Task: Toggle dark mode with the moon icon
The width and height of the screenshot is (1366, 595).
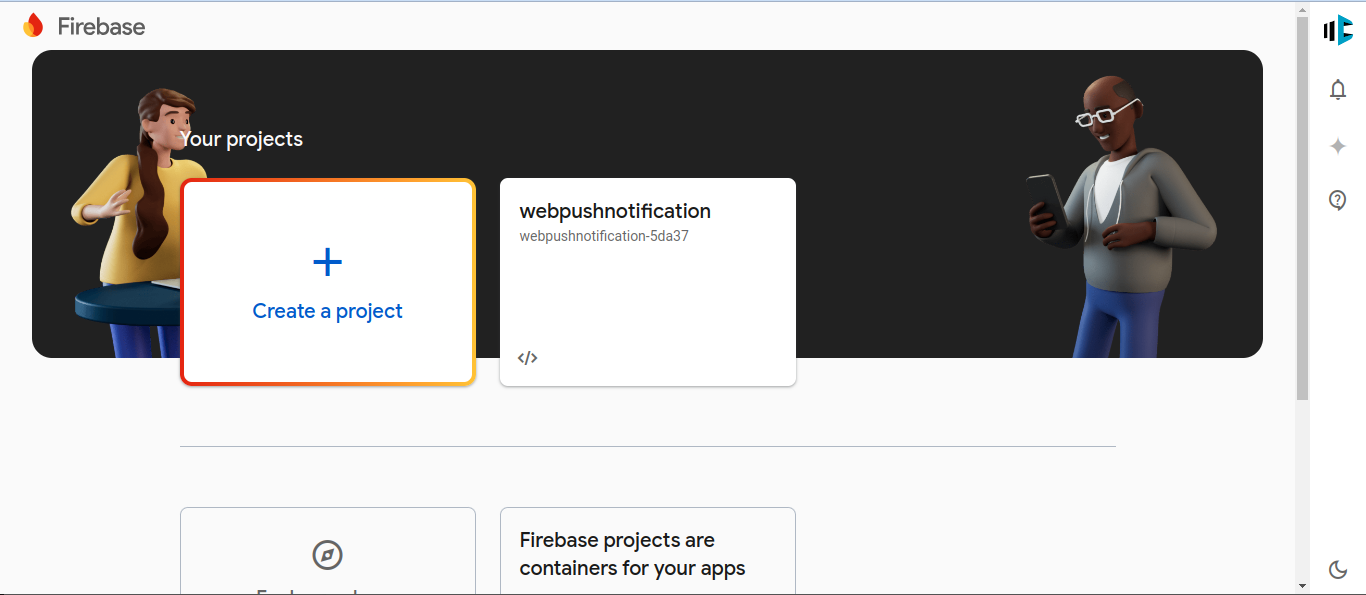Action: click(1338, 570)
